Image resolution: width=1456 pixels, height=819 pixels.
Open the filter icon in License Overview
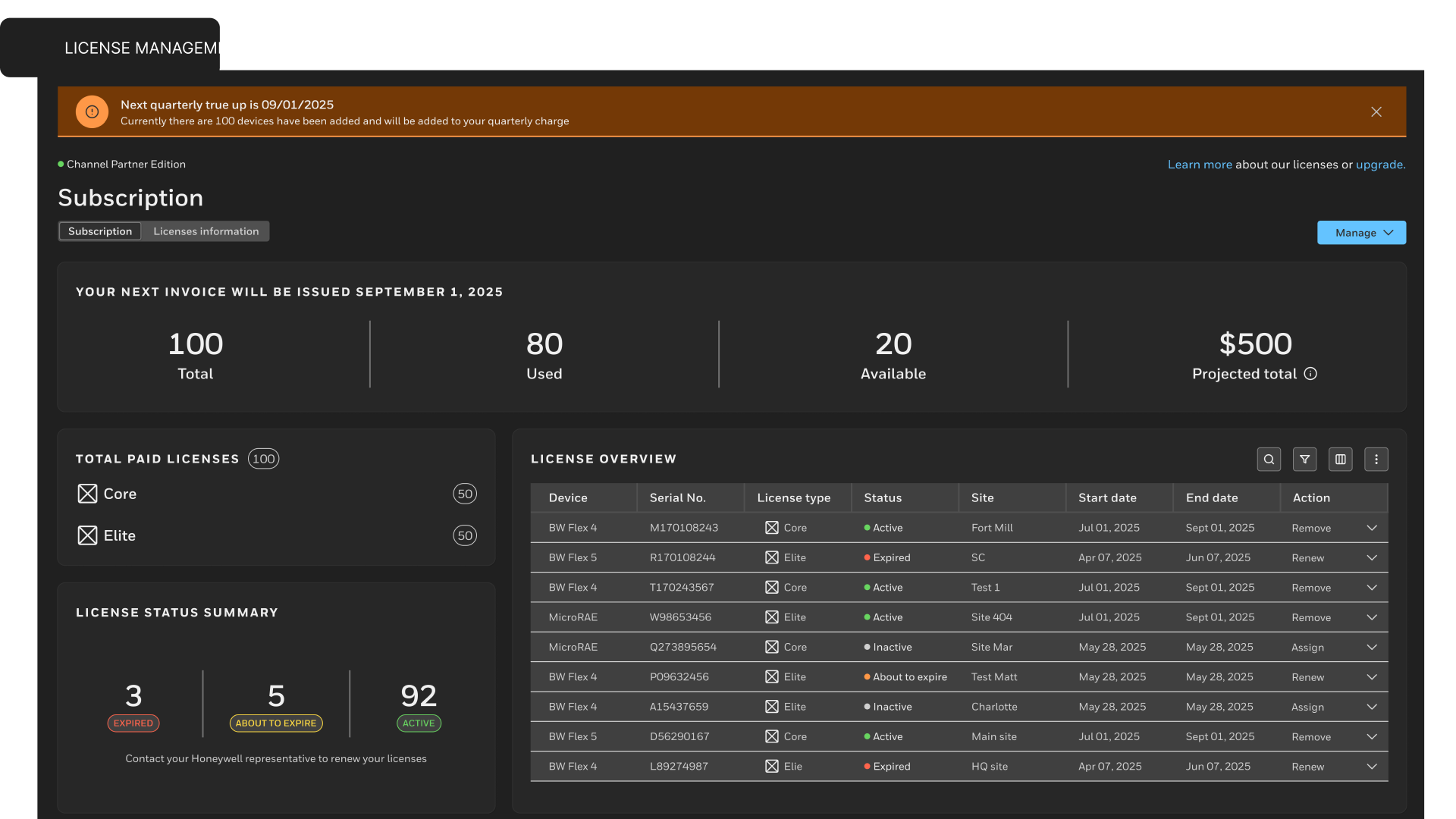[x=1304, y=459]
